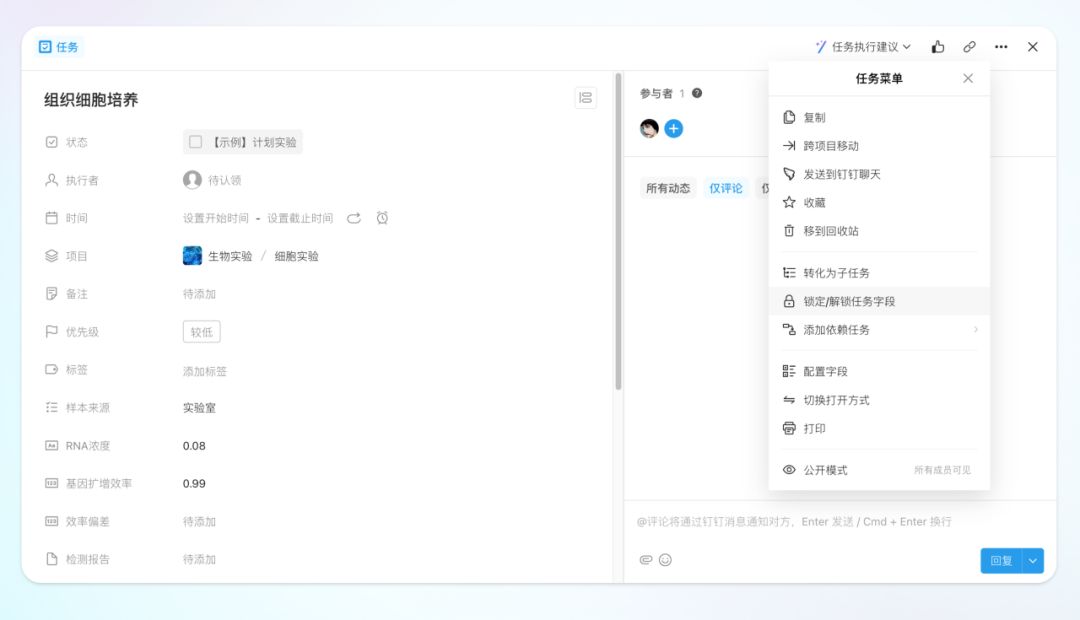
Task: Close the 任务菜单 popup
Action: click(968, 79)
